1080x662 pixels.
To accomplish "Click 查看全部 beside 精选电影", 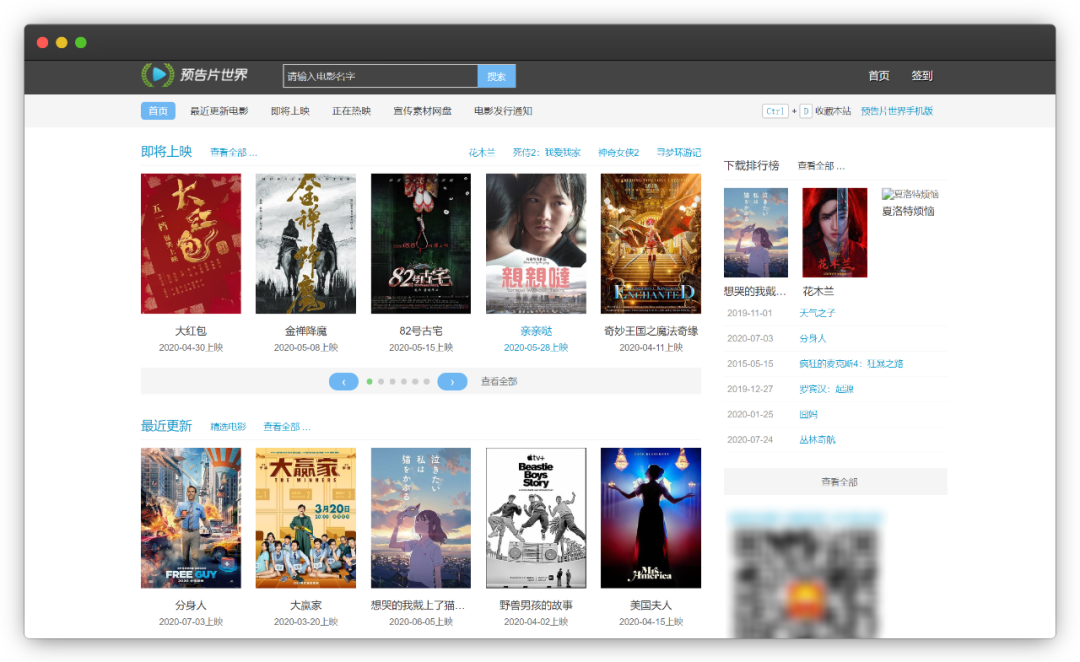I will (x=287, y=427).
